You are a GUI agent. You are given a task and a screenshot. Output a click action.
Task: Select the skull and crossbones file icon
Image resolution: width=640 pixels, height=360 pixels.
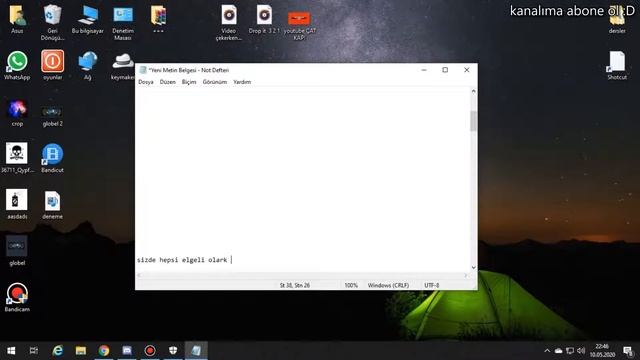[x=17, y=158]
